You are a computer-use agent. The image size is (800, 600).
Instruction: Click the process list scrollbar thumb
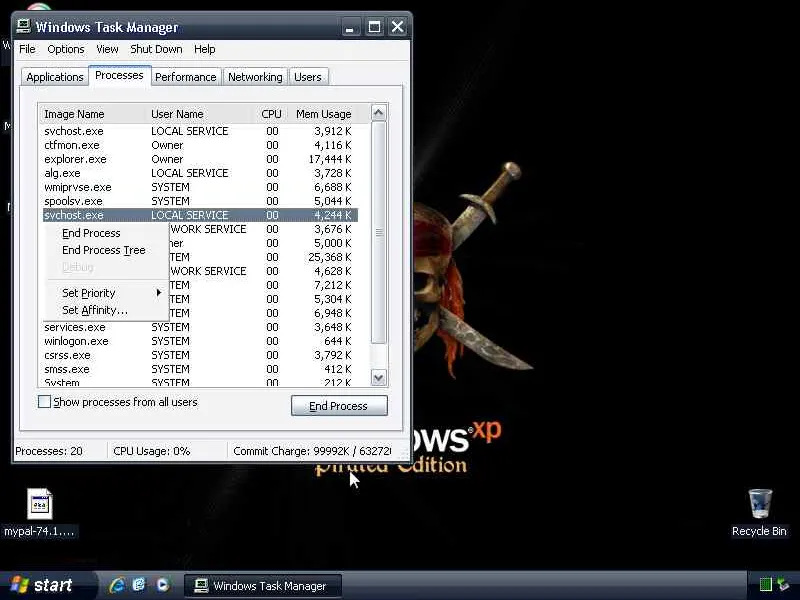coord(379,232)
